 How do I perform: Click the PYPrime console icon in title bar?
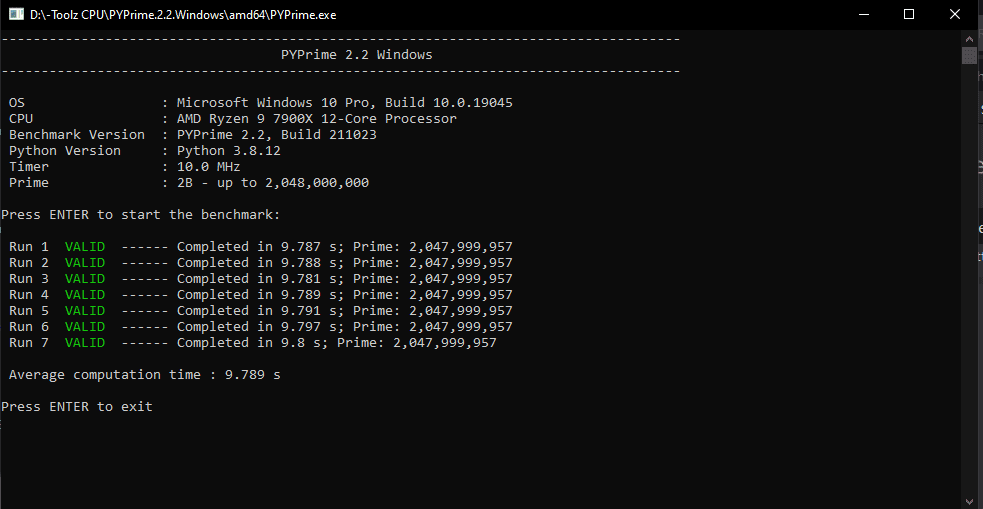pyautogui.click(x=15, y=15)
